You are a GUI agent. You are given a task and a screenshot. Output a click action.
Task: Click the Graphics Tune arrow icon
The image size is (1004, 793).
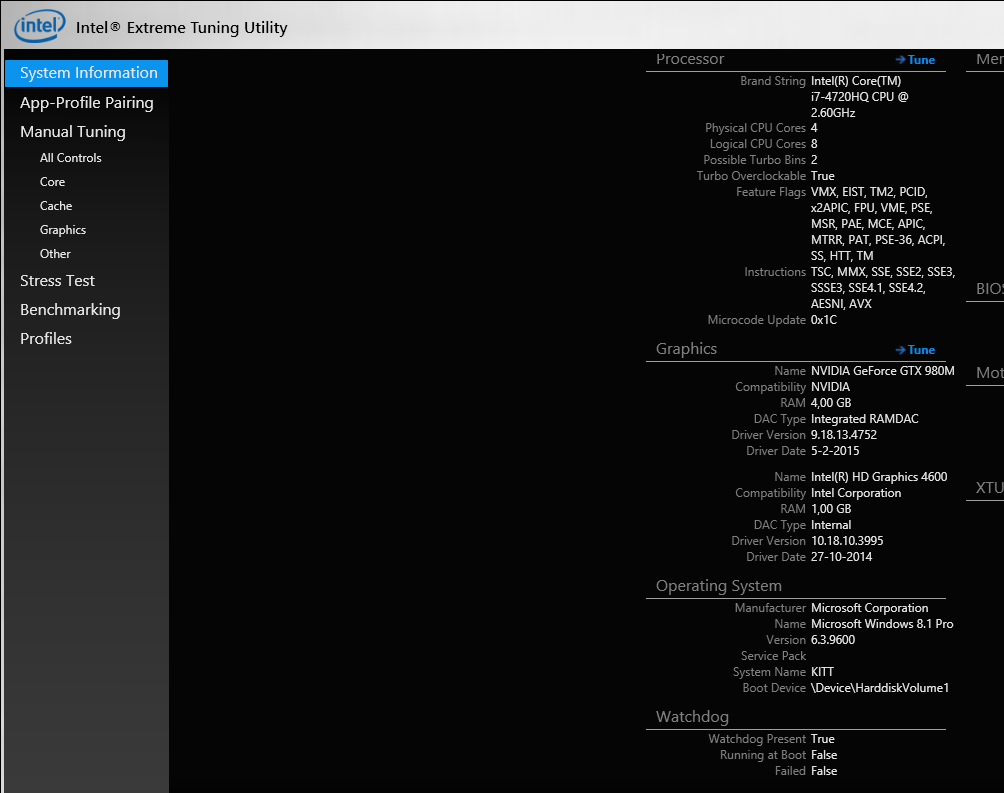[x=900, y=350]
